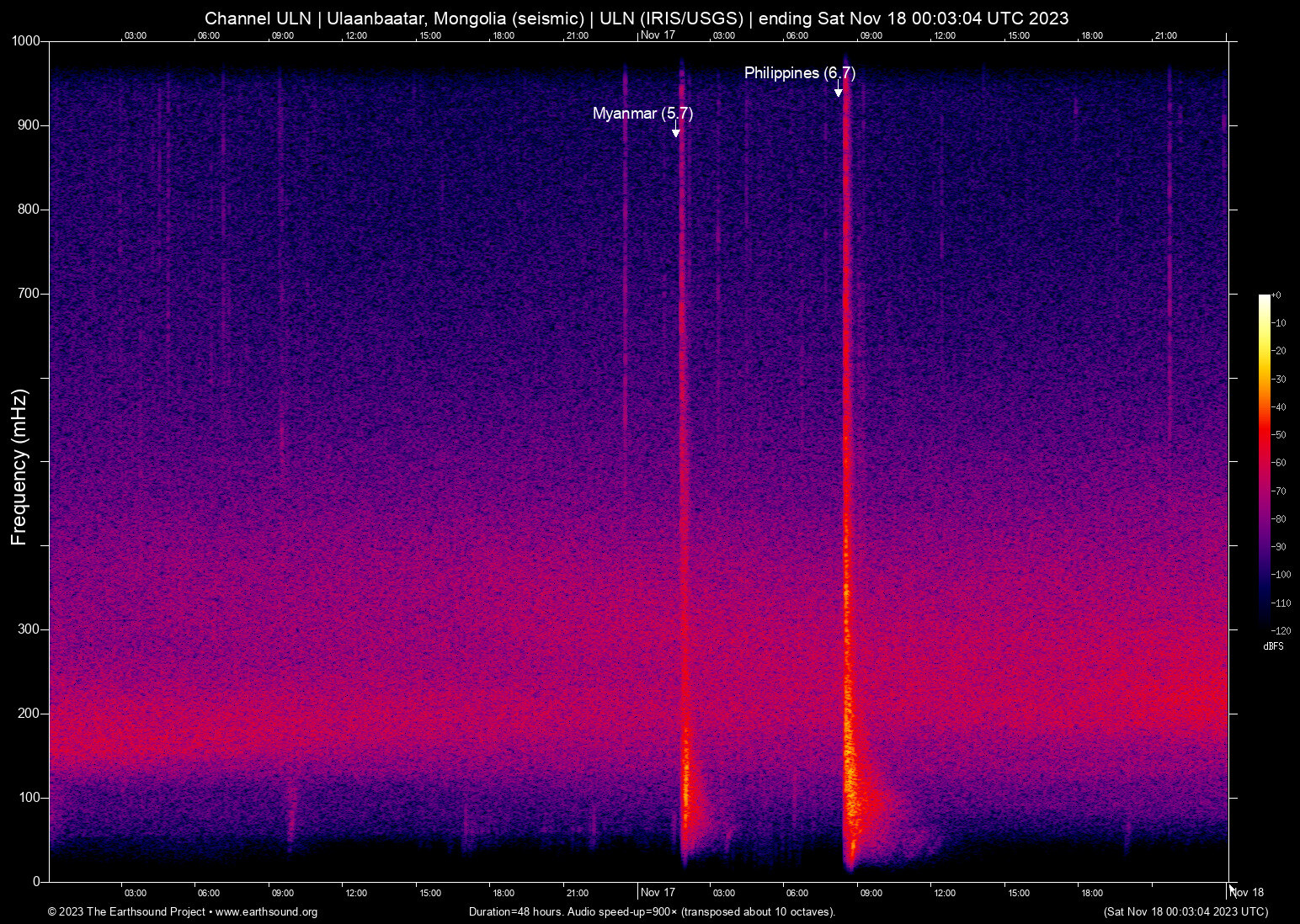Click the -90 label on the color scale
This screenshot has height=924, width=1300.
1279,547
